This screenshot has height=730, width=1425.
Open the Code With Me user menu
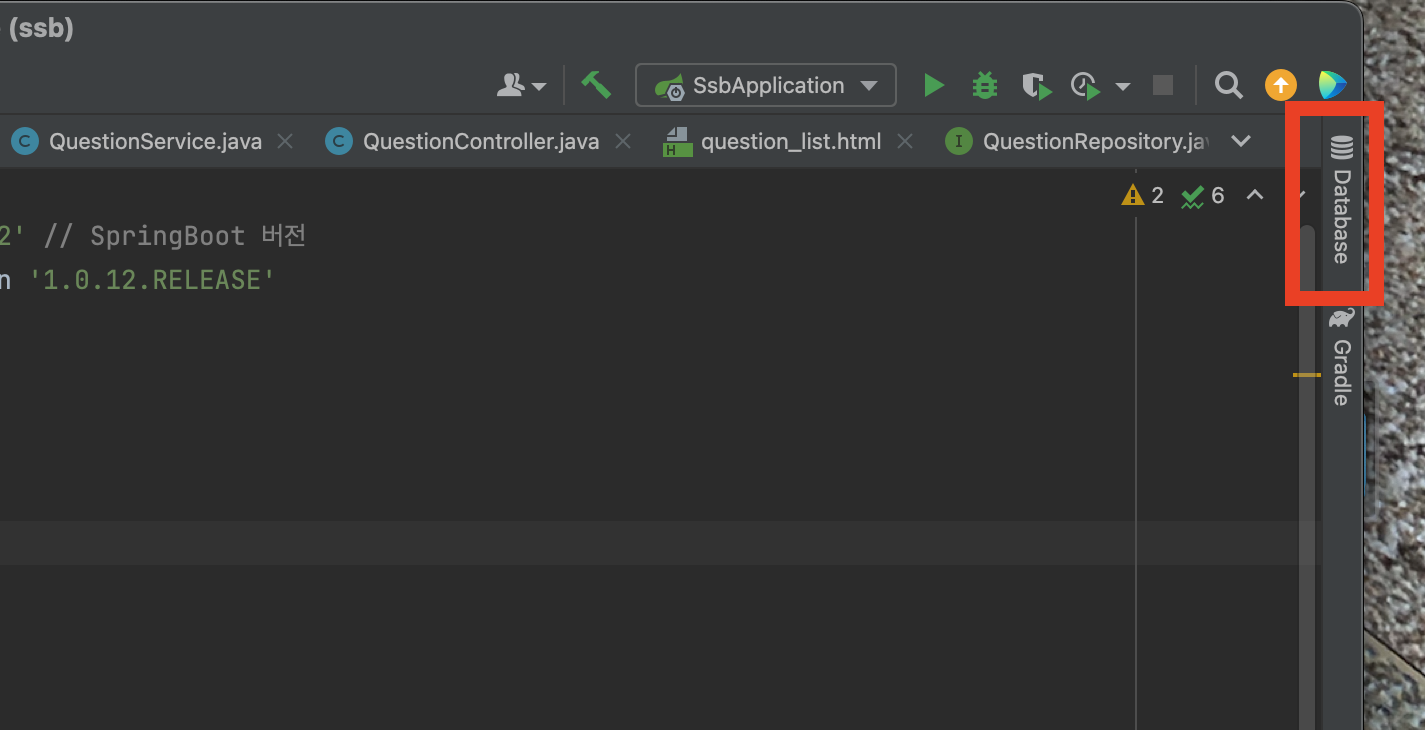click(518, 85)
